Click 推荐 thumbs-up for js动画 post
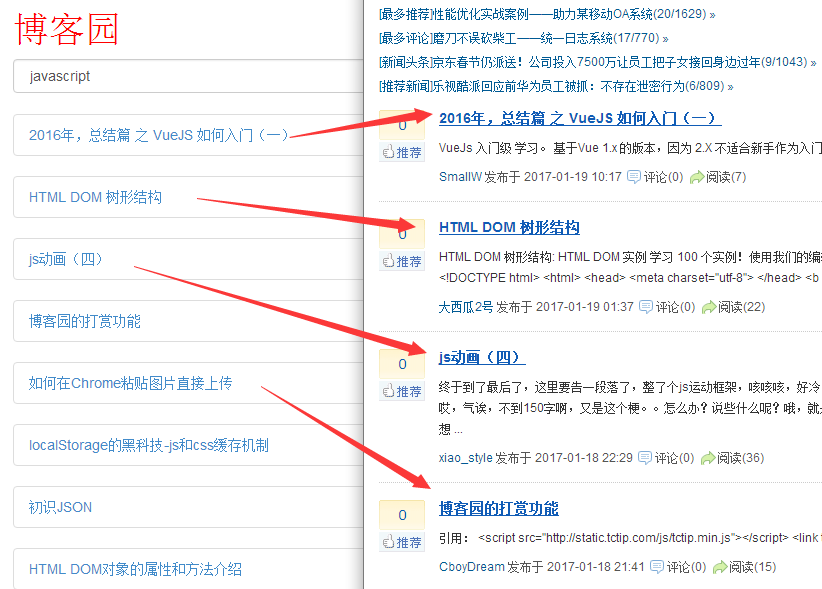This screenshot has width=822, height=589. (x=402, y=391)
